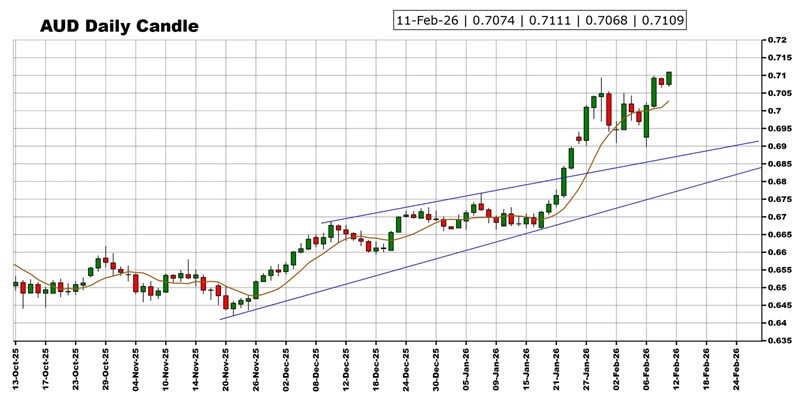This screenshot has height=400, width=800.
Task: Click the 13-Oct-25 date axis label
Action: pos(16,370)
